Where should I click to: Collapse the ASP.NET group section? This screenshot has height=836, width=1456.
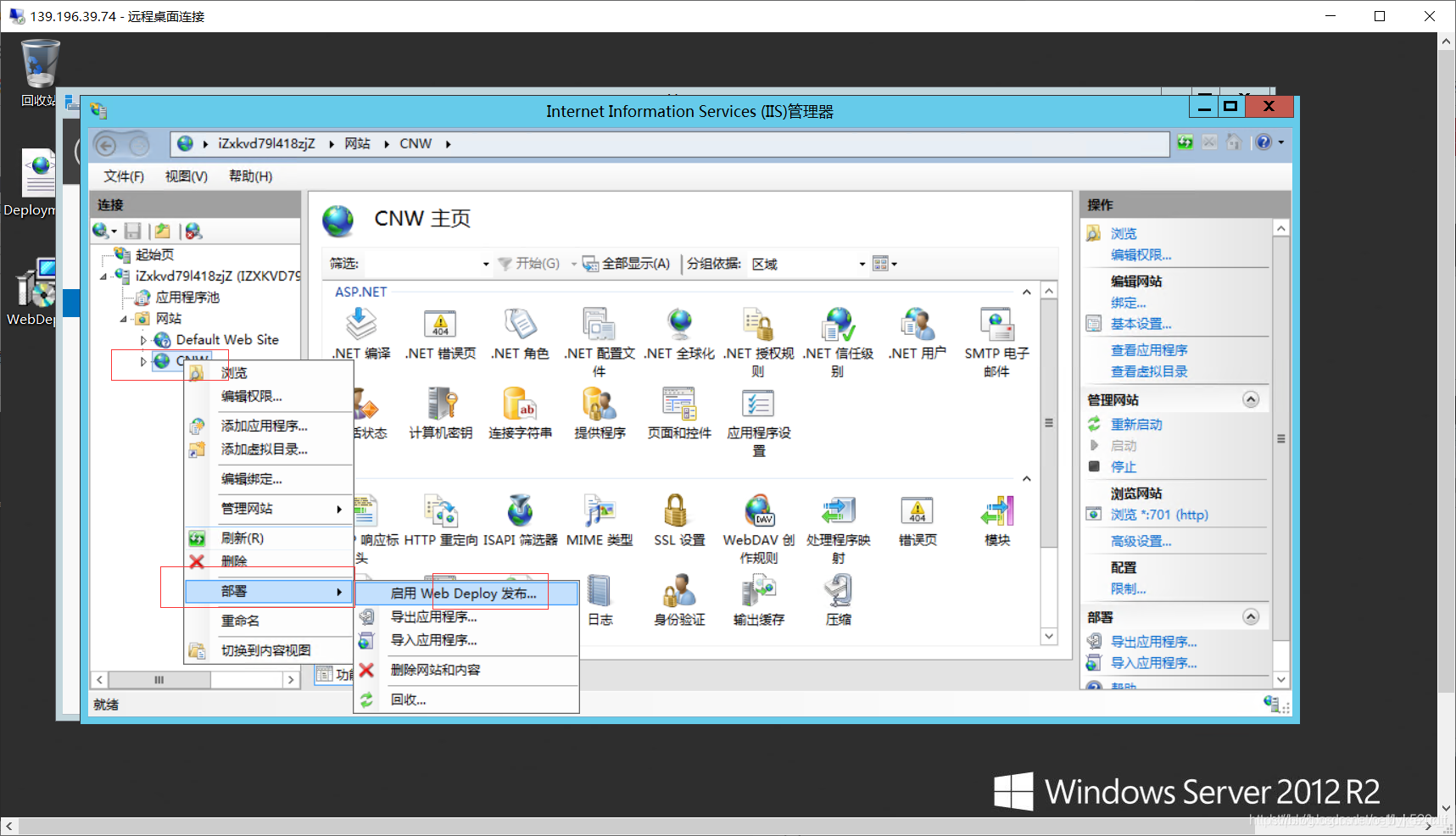click(x=1027, y=292)
